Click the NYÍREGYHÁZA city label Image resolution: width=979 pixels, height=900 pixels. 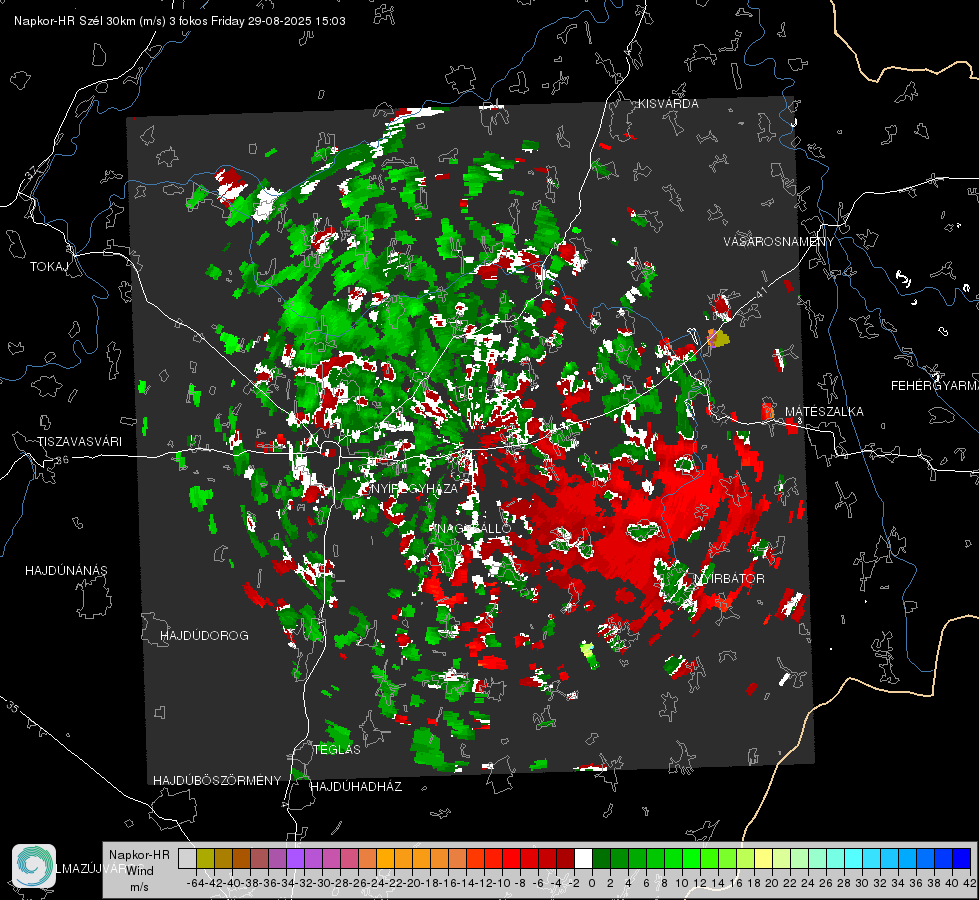click(x=414, y=488)
